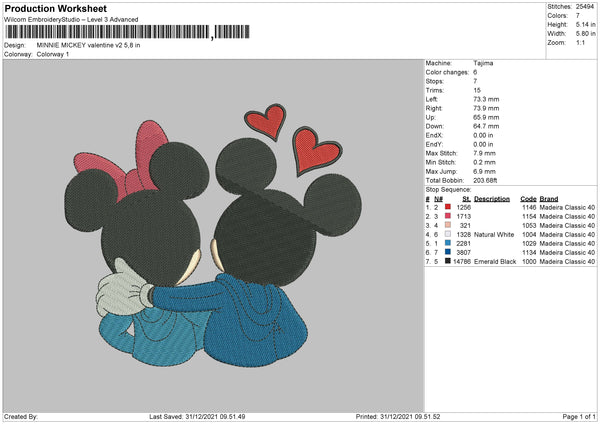Viewport: 600px width, 424px height.
Task: Click thread code '1154' in the table
Action: (529, 217)
